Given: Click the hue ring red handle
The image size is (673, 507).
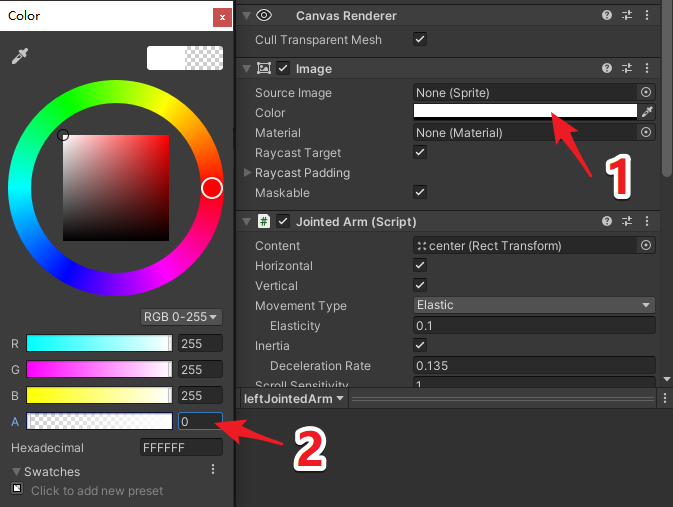Looking at the screenshot, I should (x=212, y=188).
